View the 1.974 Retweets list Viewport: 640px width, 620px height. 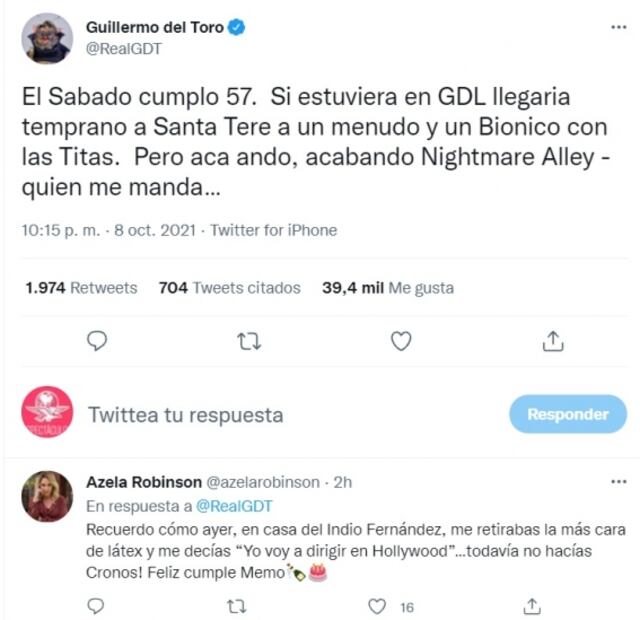81,287
